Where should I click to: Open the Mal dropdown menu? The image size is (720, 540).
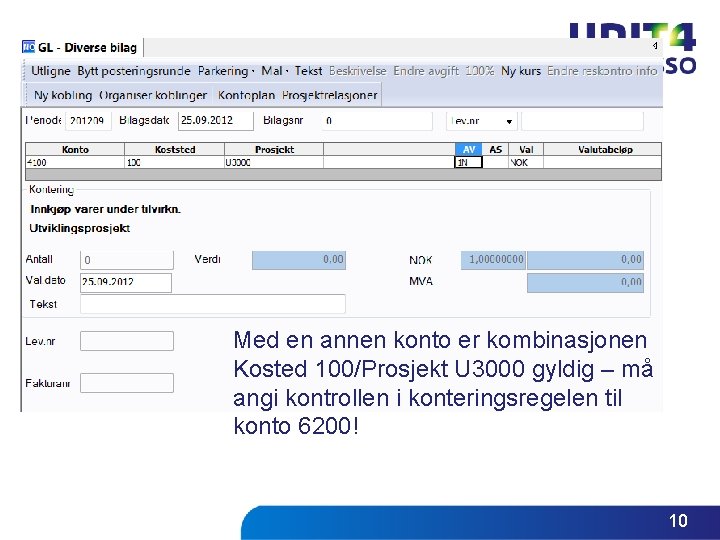[275, 71]
